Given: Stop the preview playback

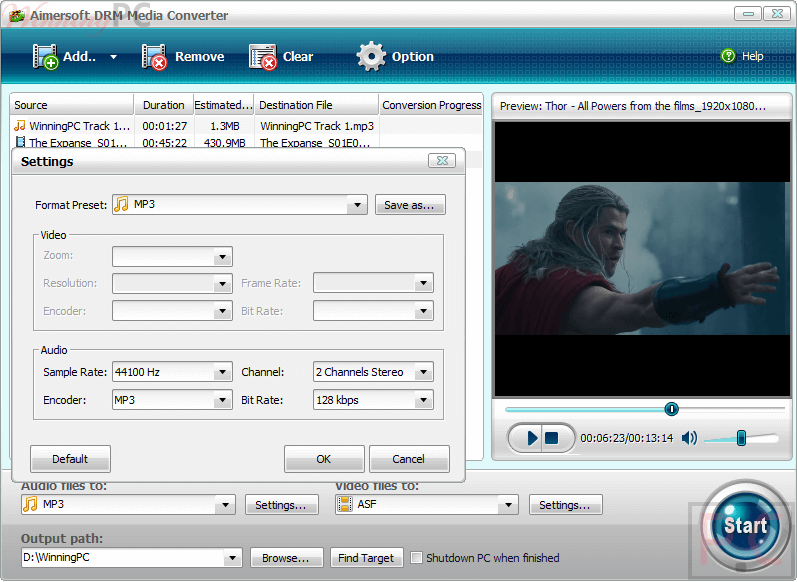Looking at the screenshot, I should pyautogui.click(x=551, y=438).
